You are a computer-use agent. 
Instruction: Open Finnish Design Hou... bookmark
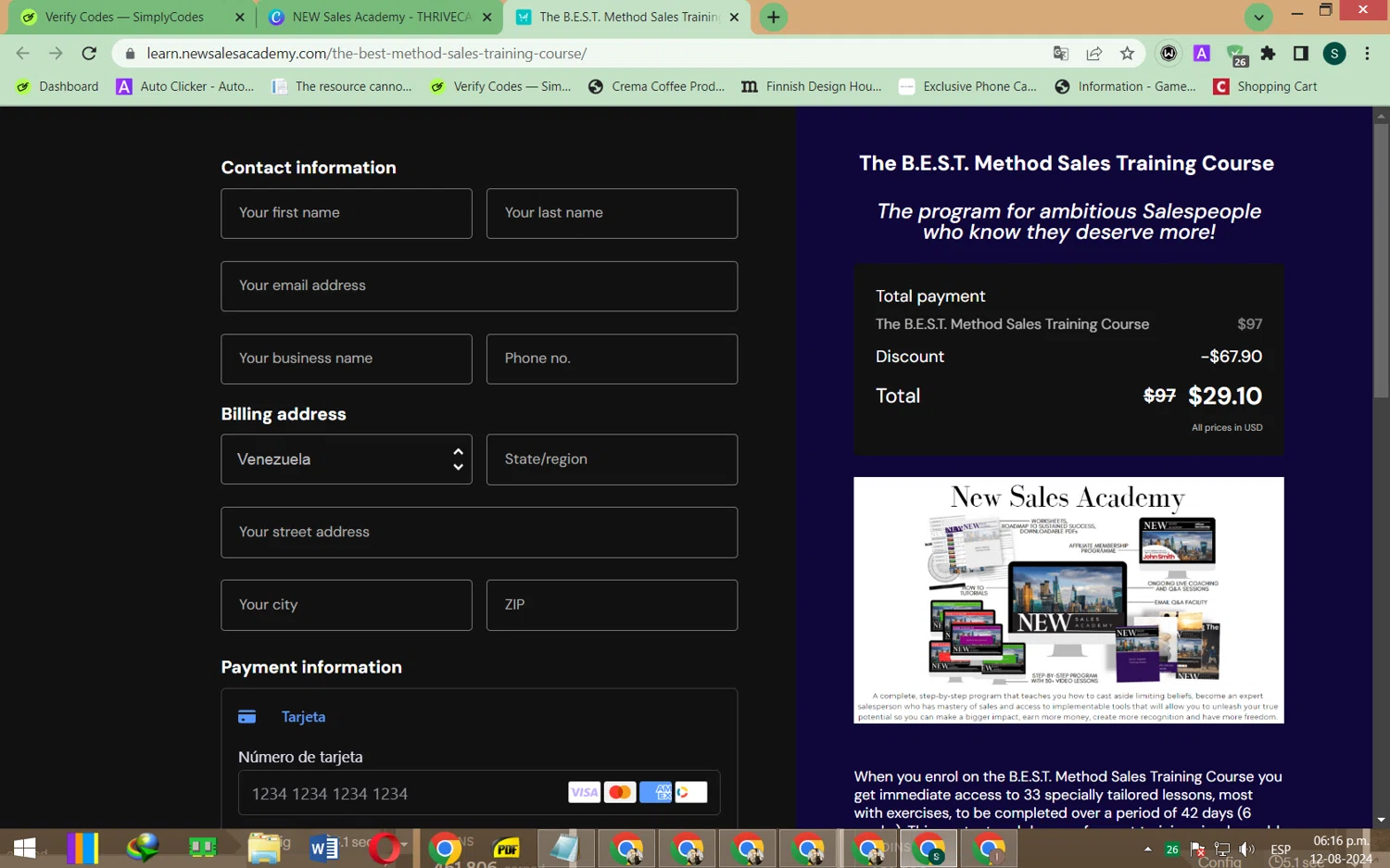tap(812, 86)
